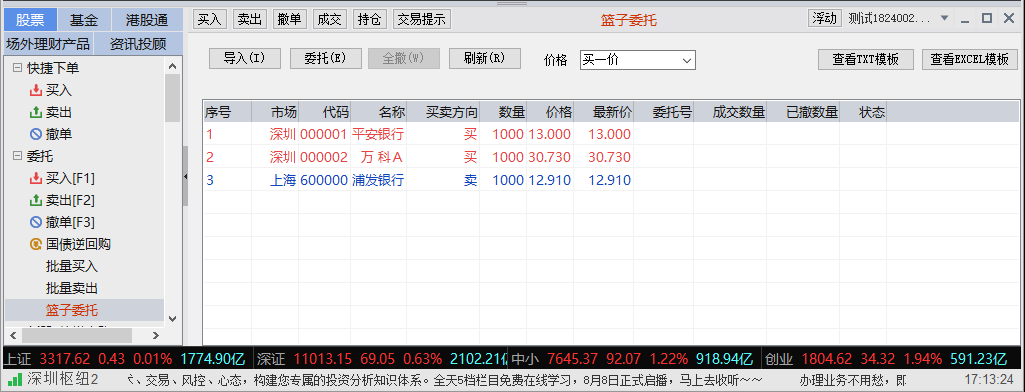This screenshot has width=1025, height=392.
Task: Open the 价格 买一价 dropdown
Action: 637,60
